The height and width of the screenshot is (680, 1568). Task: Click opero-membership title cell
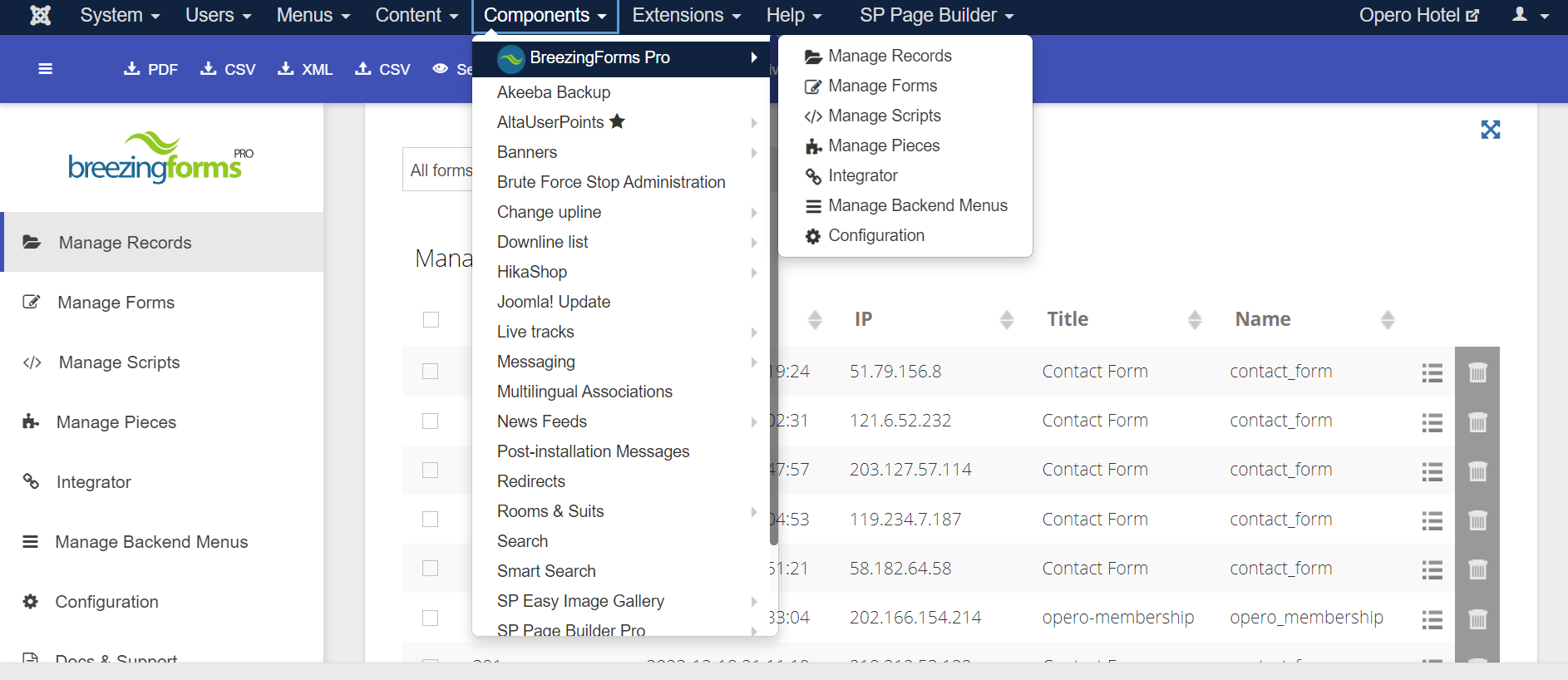[x=1118, y=617]
